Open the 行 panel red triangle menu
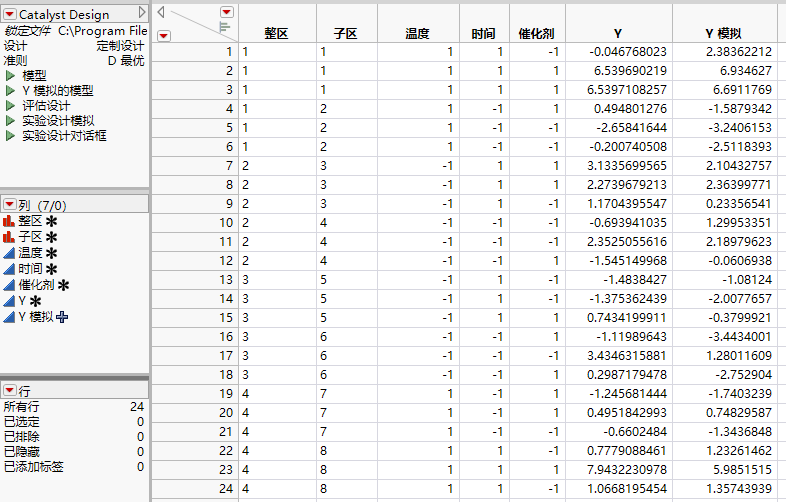Image resolution: width=786 pixels, height=502 pixels. 10,390
